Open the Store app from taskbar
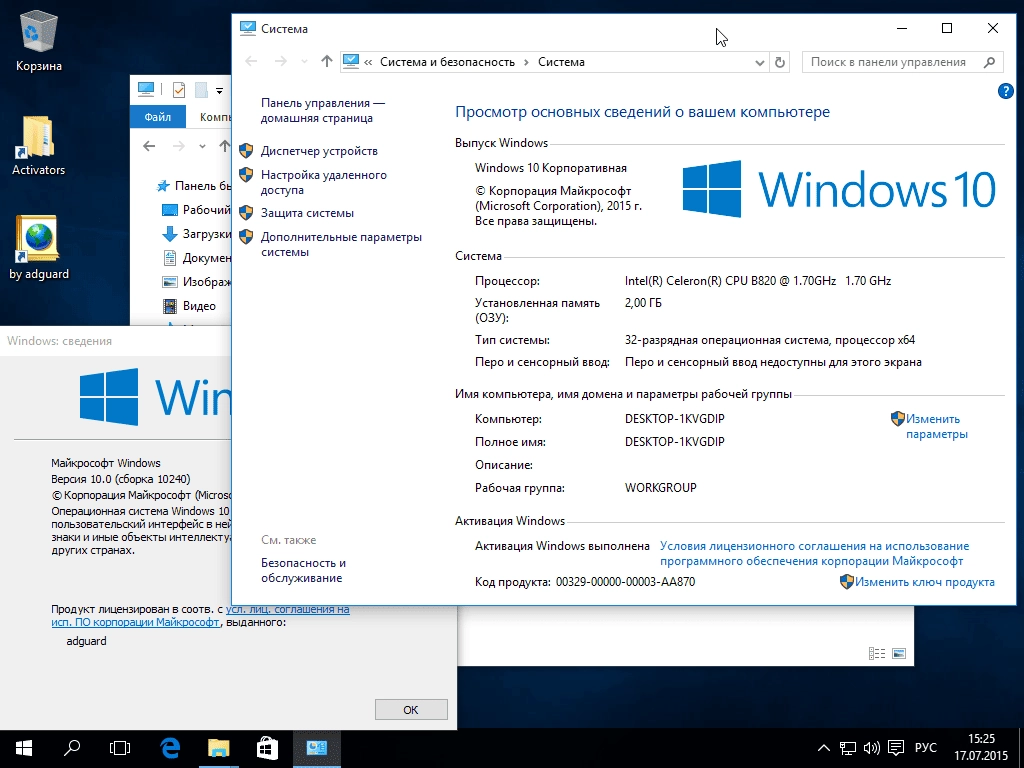The image size is (1024, 768). [x=267, y=748]
